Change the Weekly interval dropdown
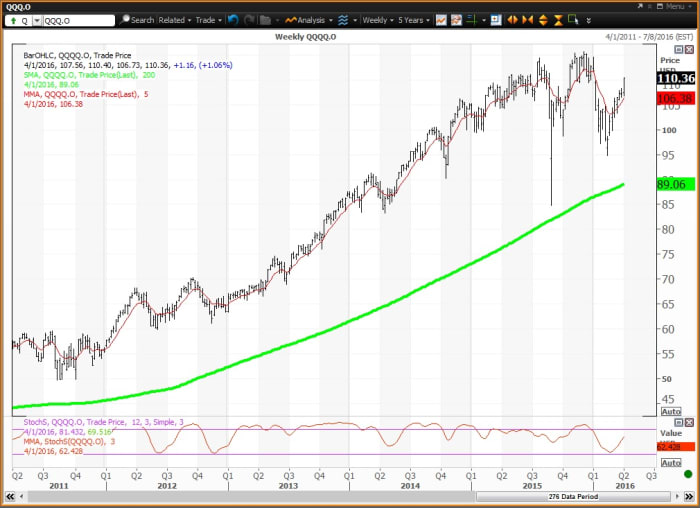 378,20
